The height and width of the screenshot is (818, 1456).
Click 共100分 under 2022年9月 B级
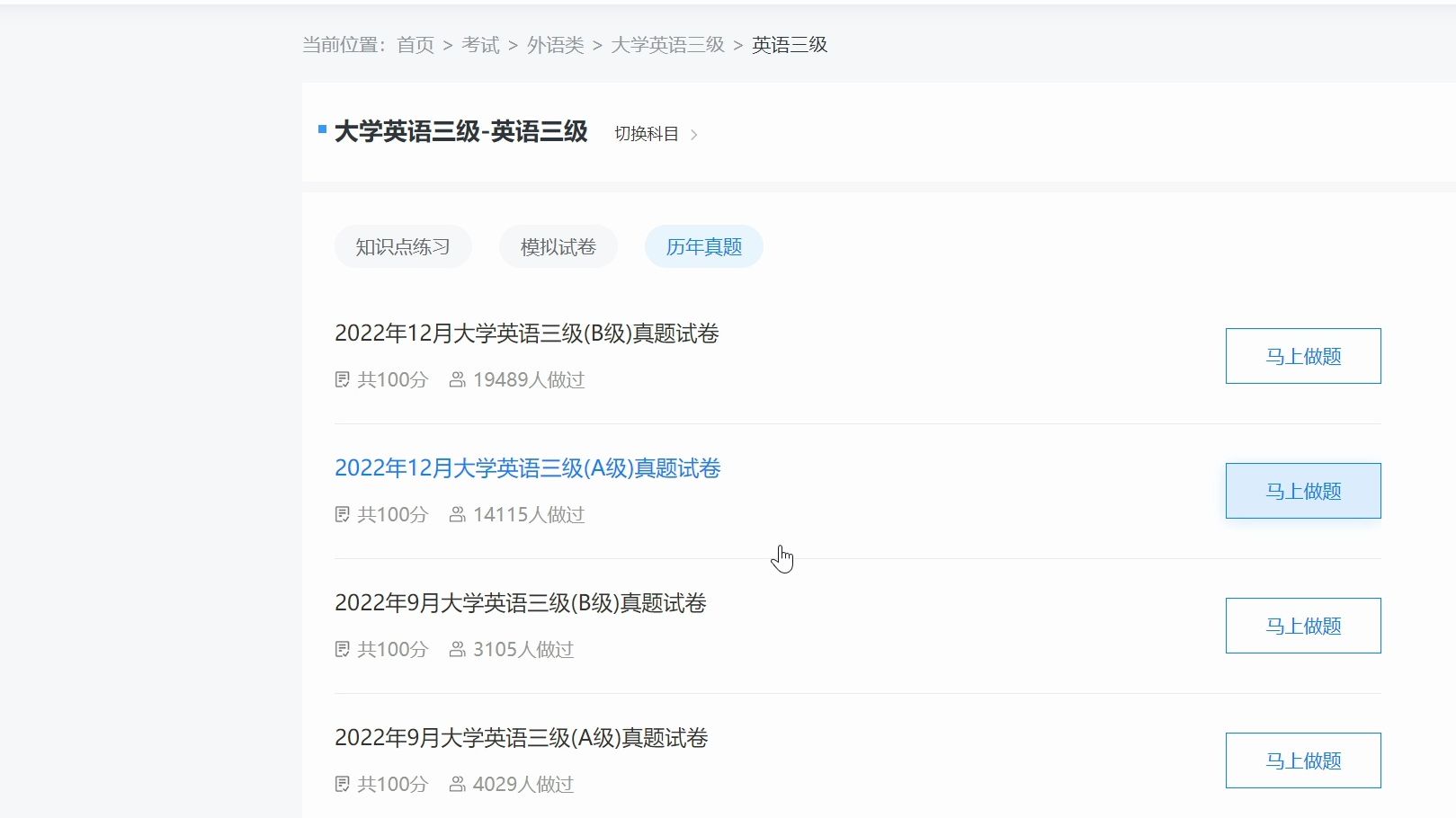pyautogui.click(x=393, y=649)
